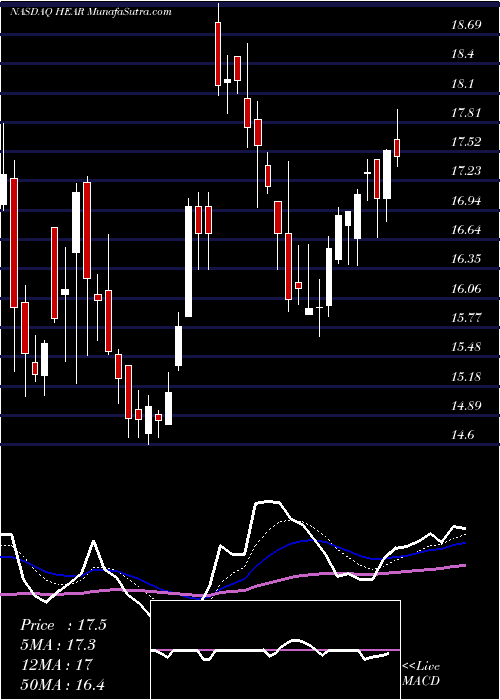Click the 12MA : 17 readout

click(56, 664)
